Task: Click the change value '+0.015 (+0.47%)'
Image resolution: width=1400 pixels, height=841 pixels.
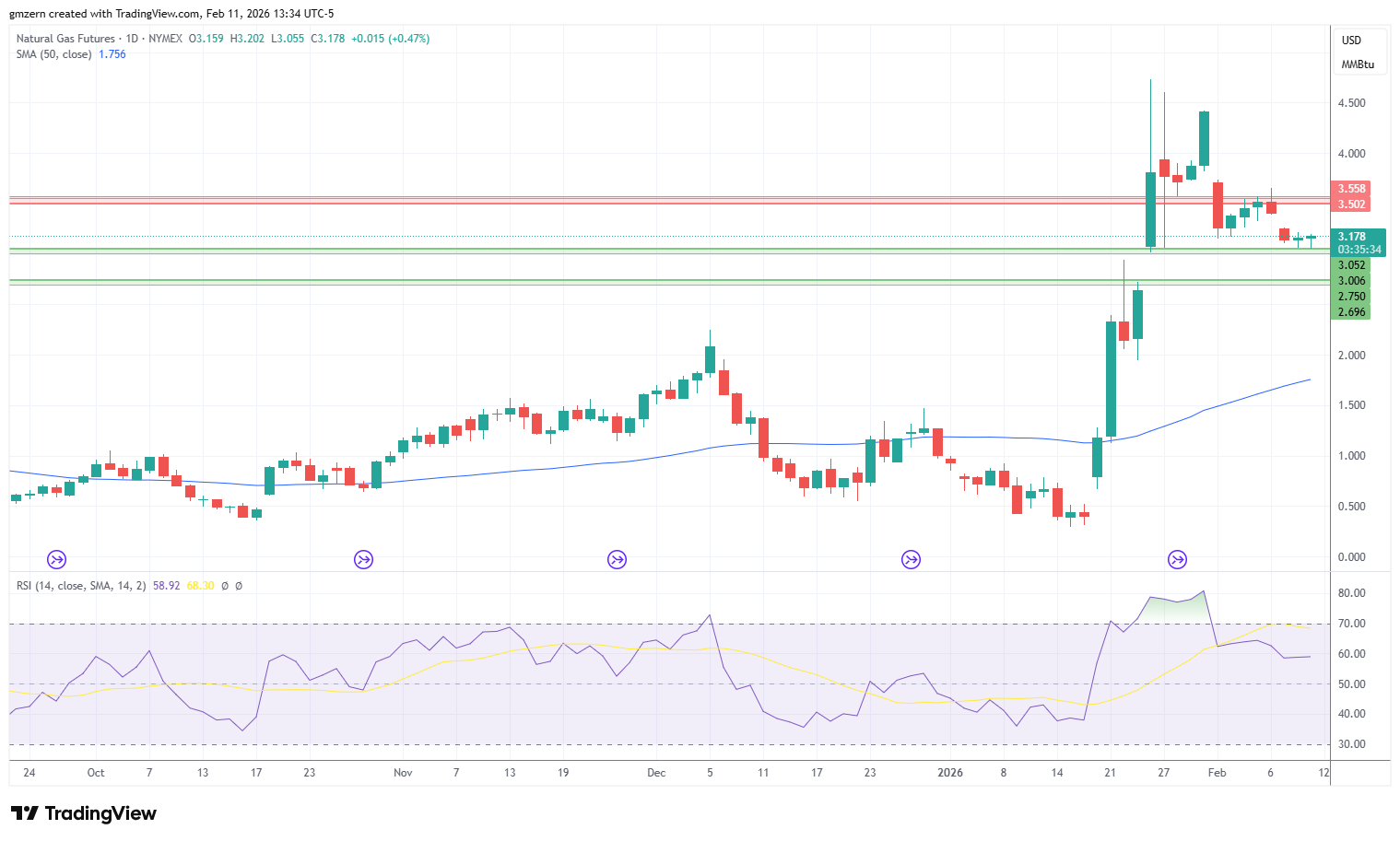Action: coord(391,39)
